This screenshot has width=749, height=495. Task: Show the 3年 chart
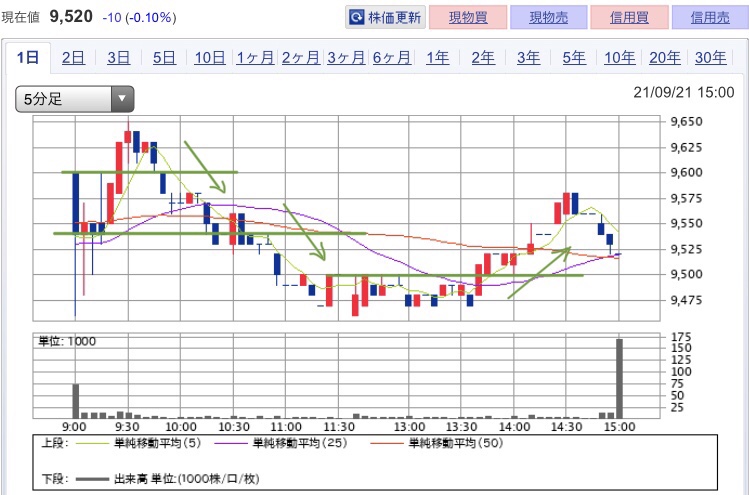[x=528, y=58]
